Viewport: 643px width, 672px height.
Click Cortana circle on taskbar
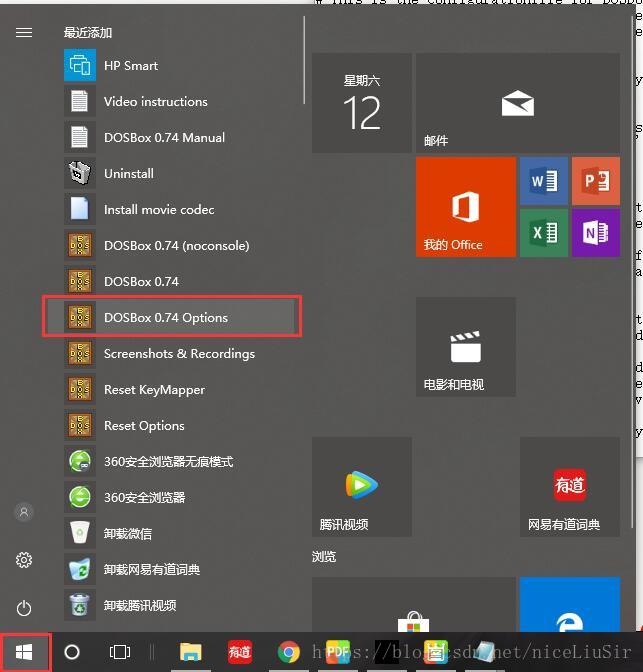tap(72, 652)
